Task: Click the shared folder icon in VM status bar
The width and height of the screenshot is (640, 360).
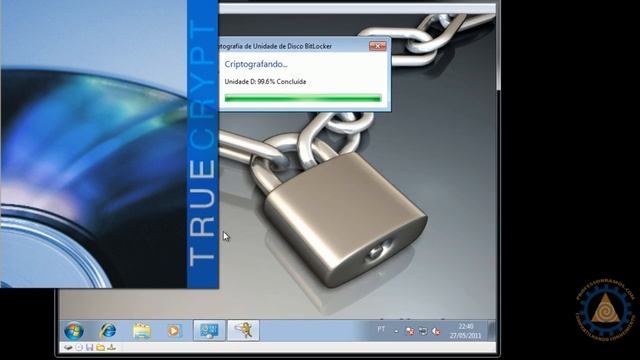Action: 100,347
